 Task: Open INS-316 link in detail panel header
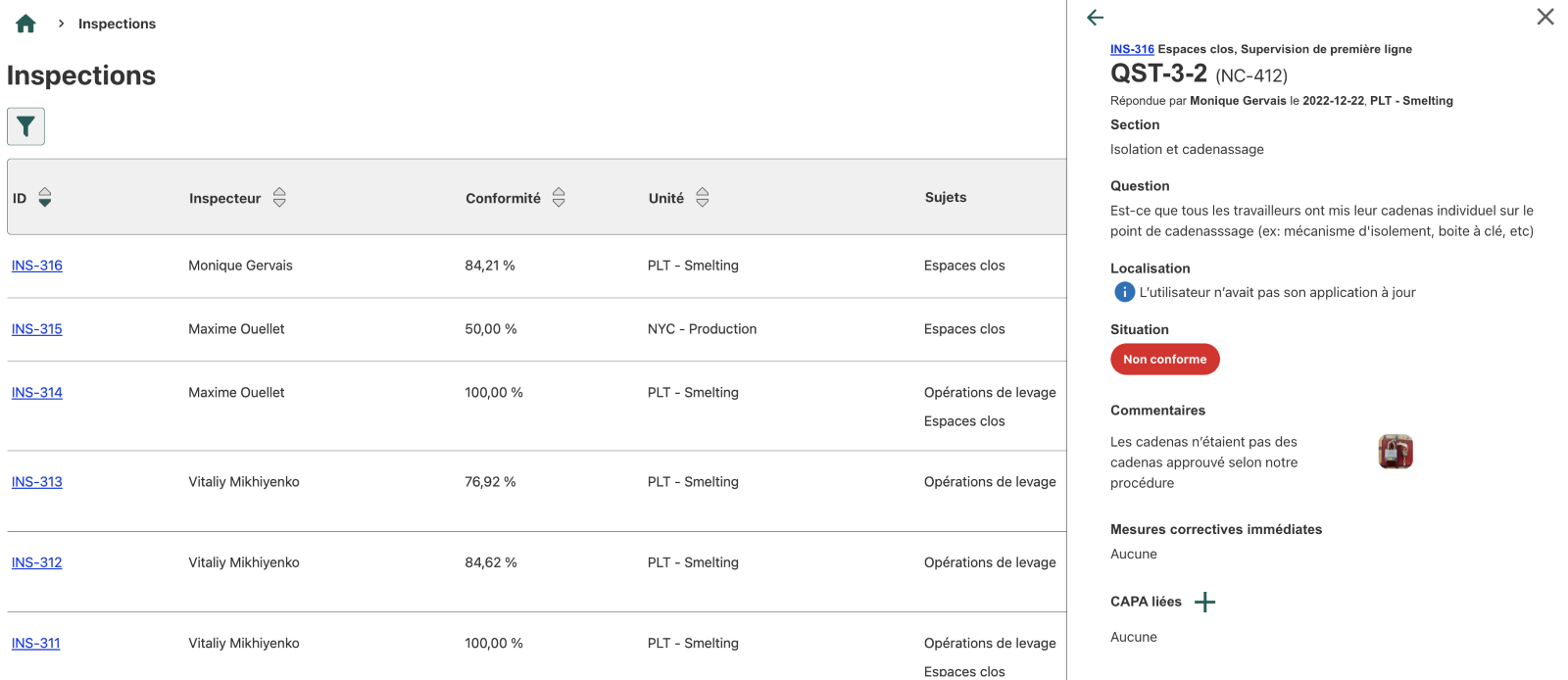[1132, 49]
